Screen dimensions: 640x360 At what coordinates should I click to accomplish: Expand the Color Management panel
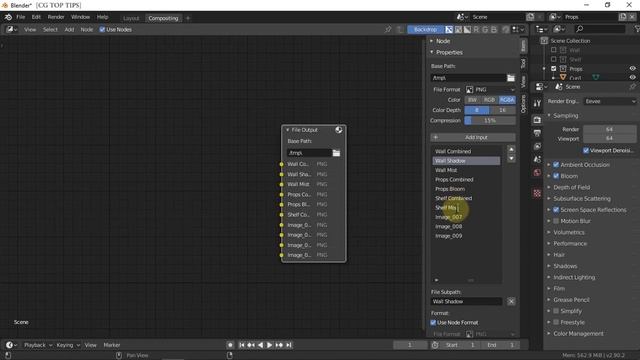578,333
